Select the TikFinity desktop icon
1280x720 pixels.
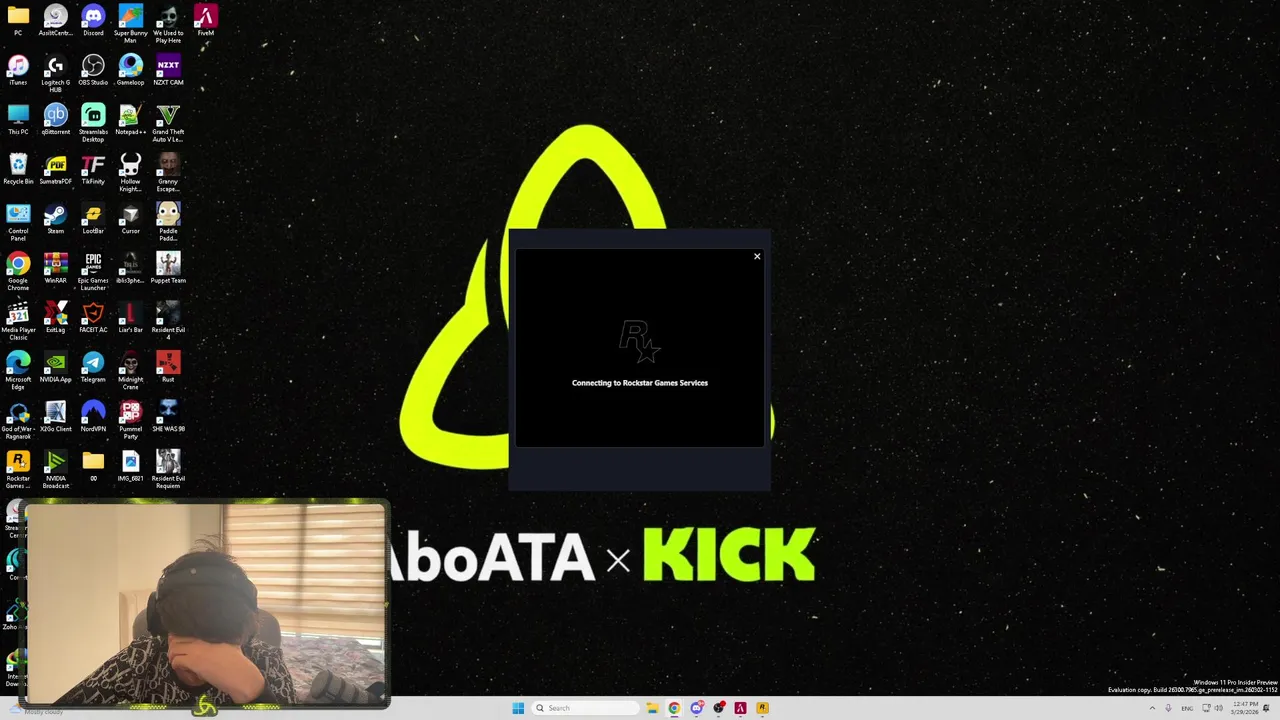click(93, 170)
